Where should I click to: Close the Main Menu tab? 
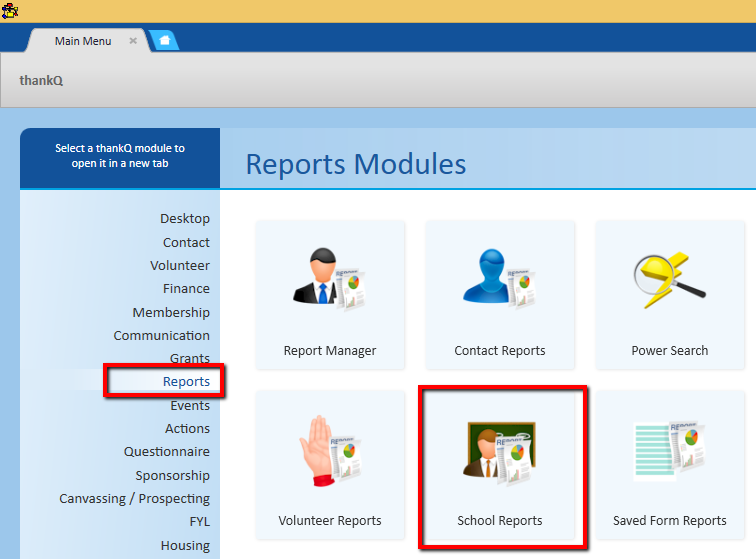tap(133, 41)
